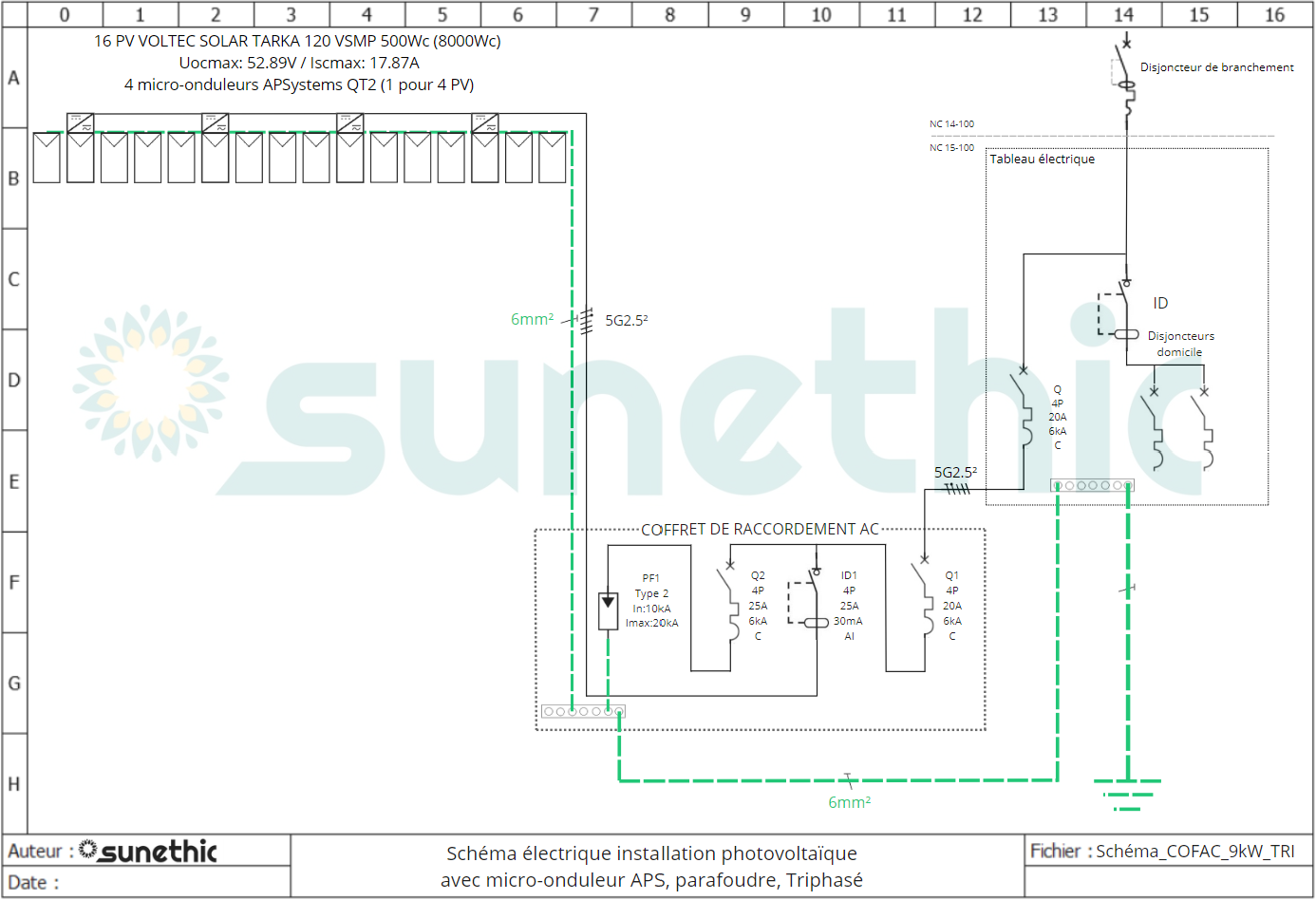Click the NC 14-100 norm label
The height and width of the screenshot is (900, 1316).
(951, 123)
